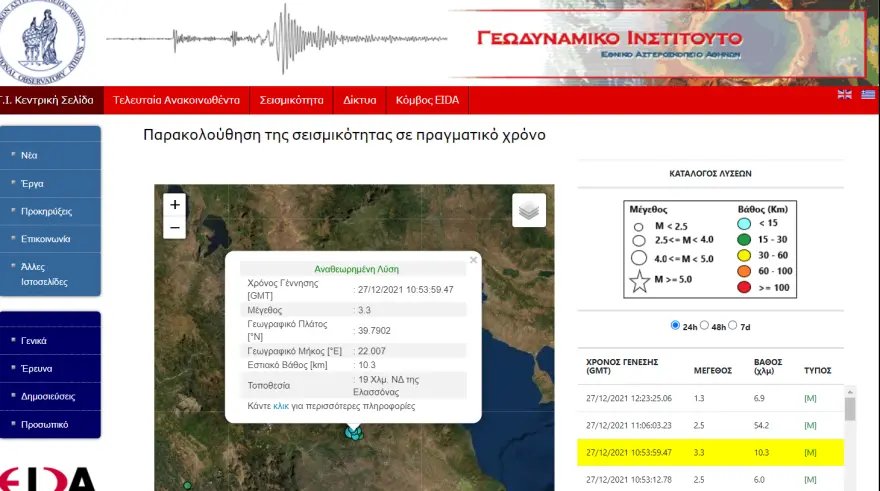The width and height of the screenshot is (880, 491).
Task: Open the map layers control
Action: pos(529,210)
